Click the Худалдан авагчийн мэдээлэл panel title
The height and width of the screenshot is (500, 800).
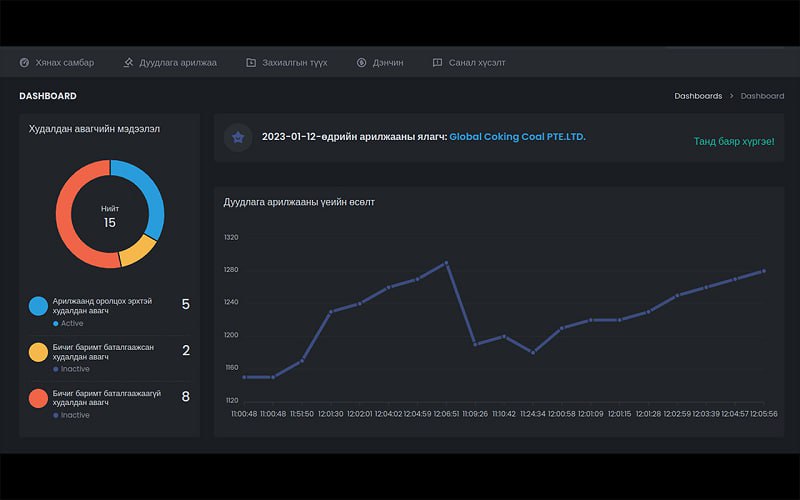(94, 129)
